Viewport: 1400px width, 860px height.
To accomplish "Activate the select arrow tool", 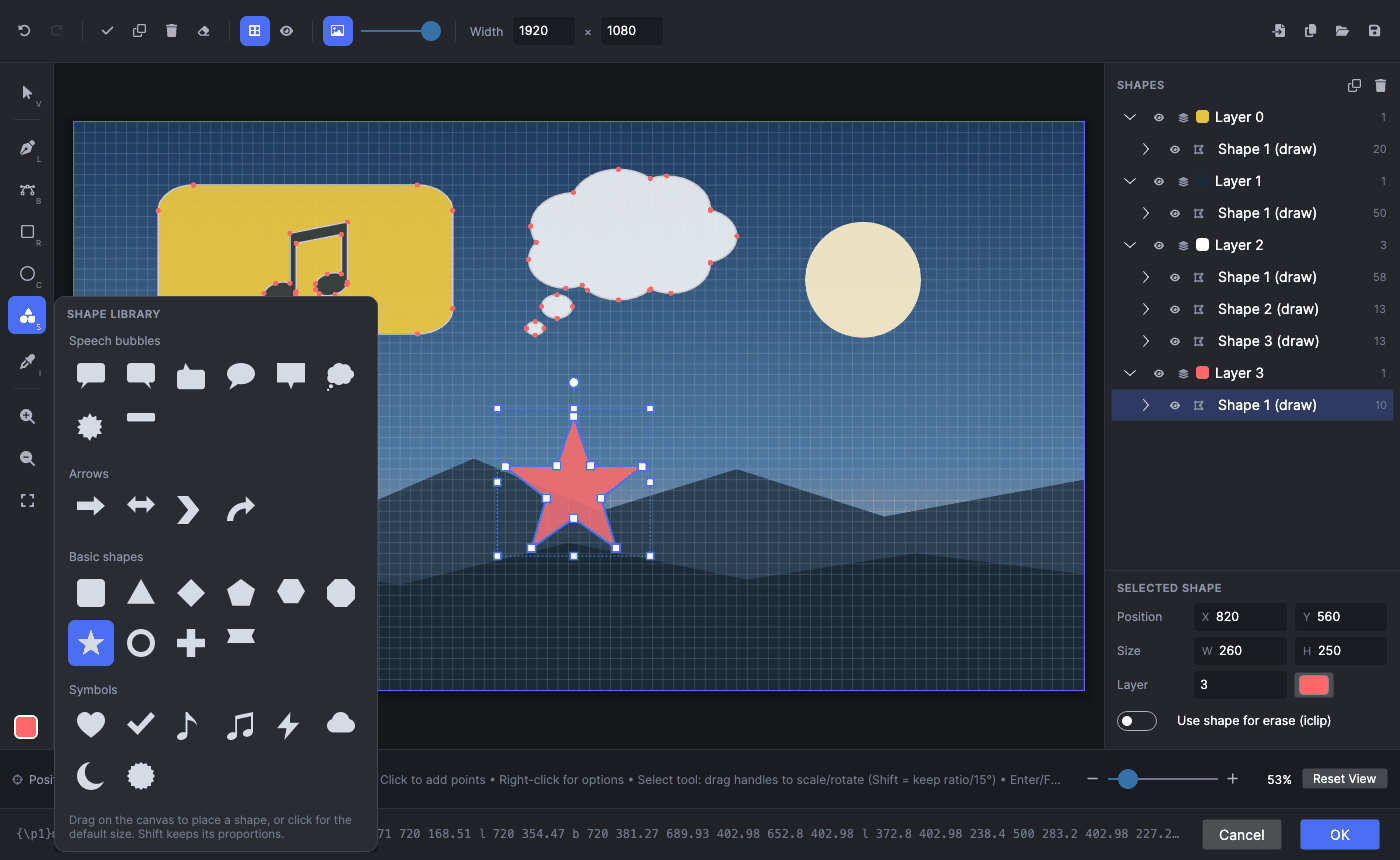I will point(27,93).
